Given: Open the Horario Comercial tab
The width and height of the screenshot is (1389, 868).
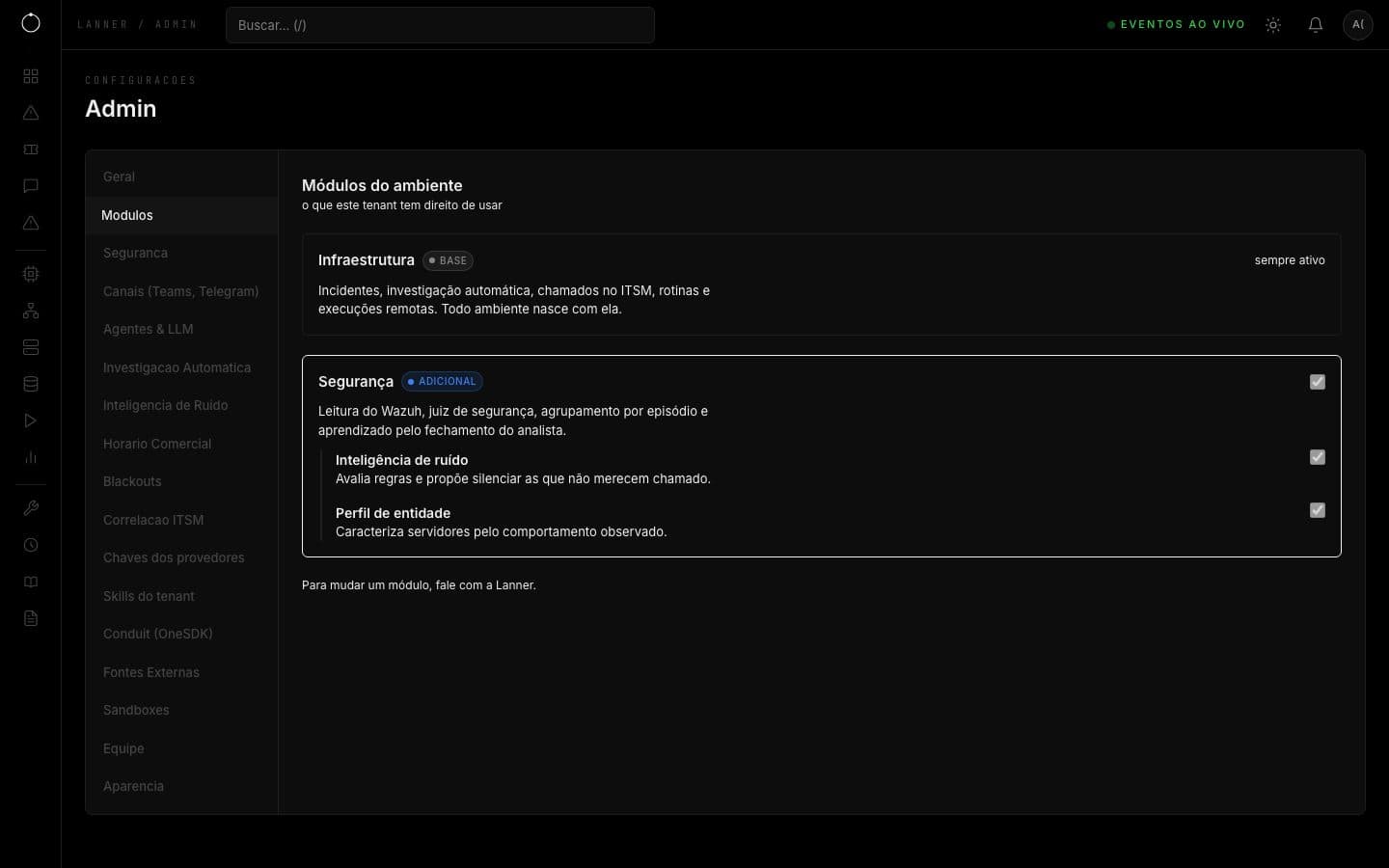Looking at the screenshot, I should [181, 444].
